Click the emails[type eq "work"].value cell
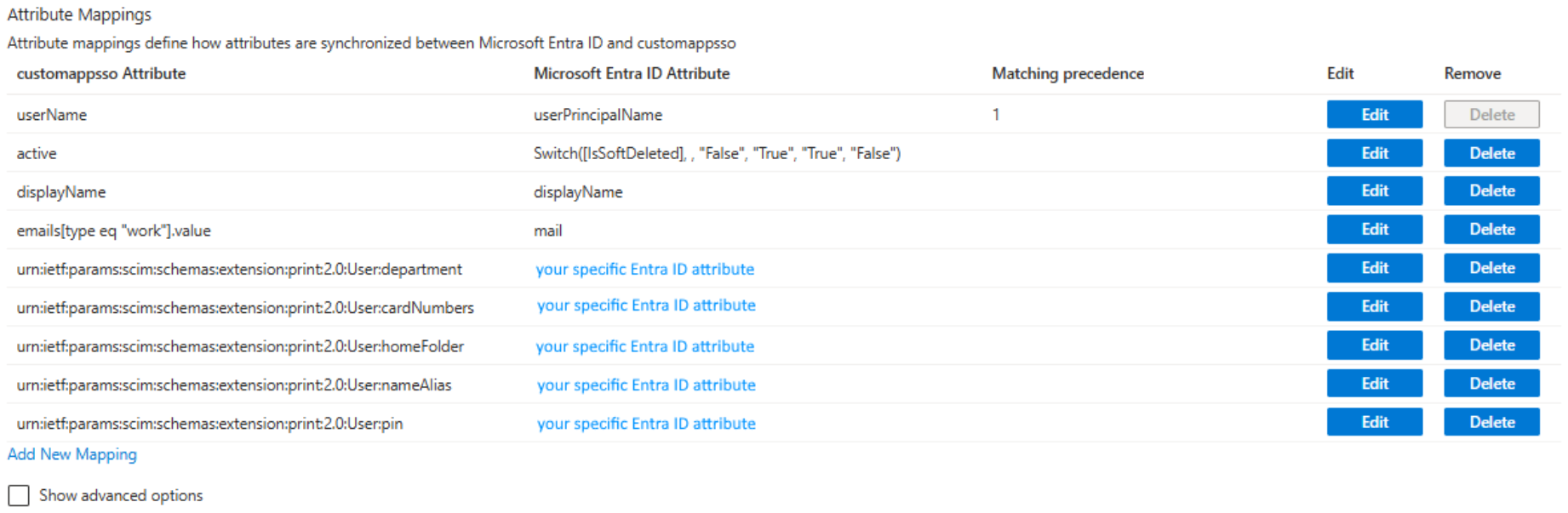1568x513 pixels. (x=113, y=231)
